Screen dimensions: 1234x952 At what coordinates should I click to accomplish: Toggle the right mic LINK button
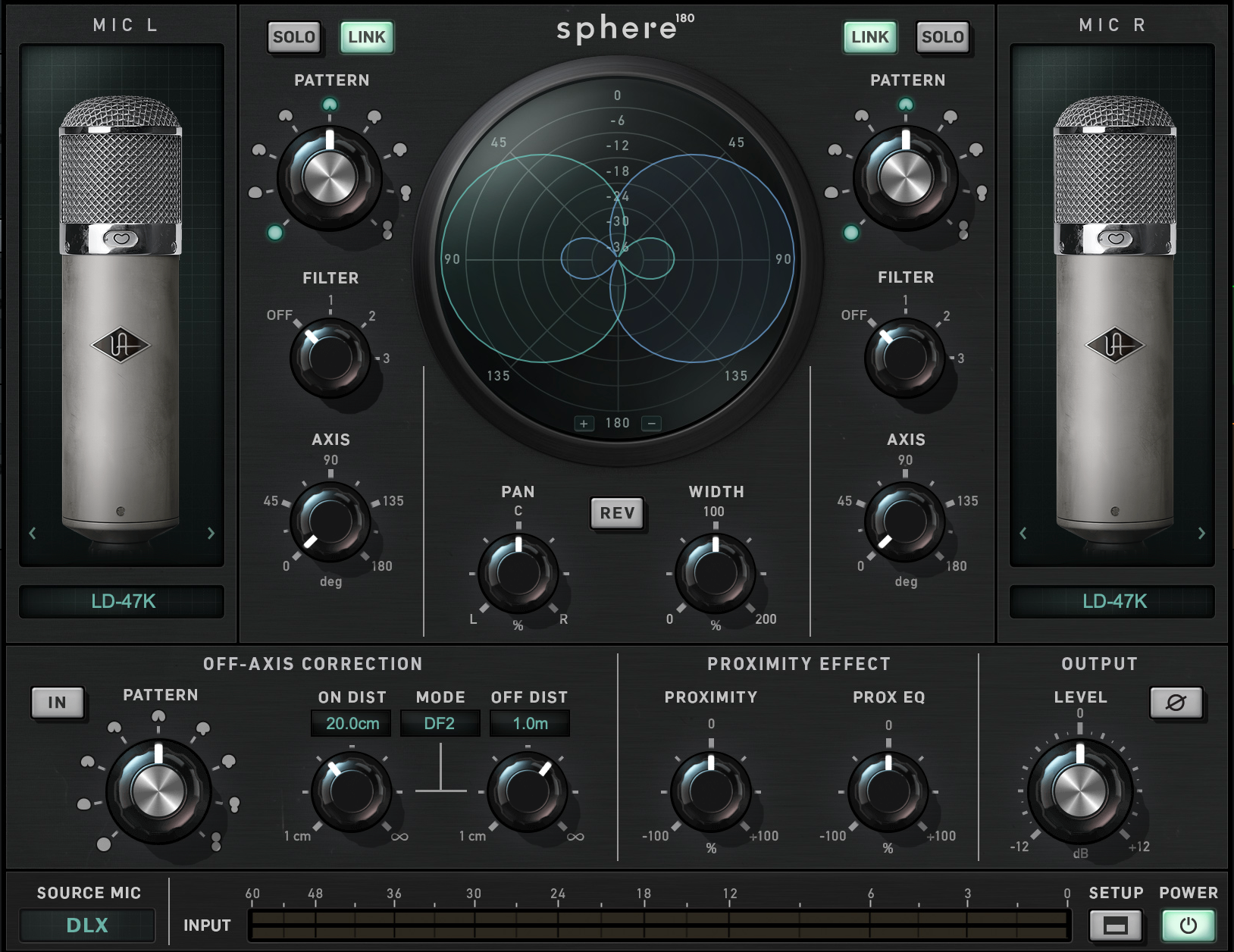(x=869, y=37)
